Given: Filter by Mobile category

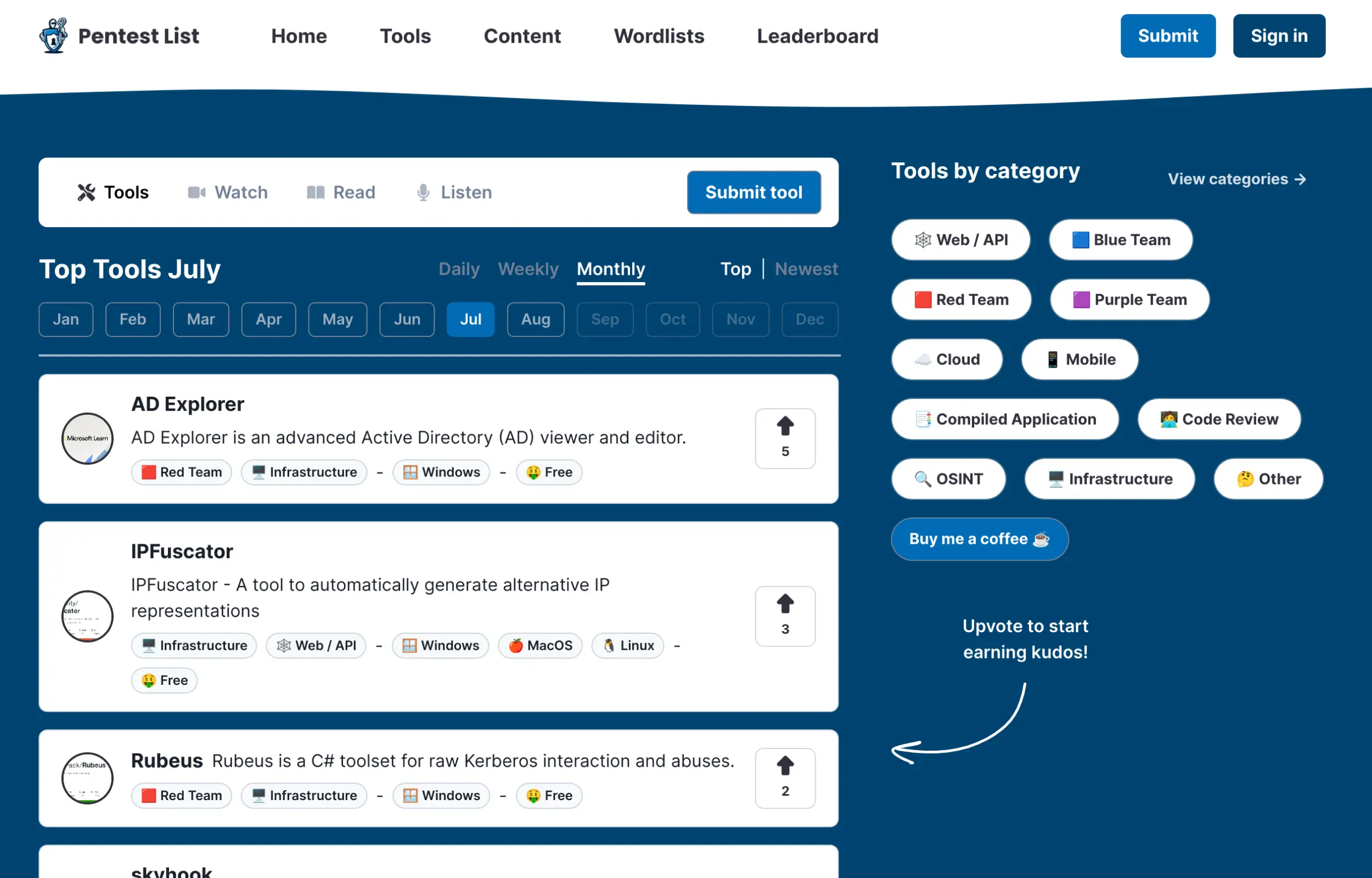Looking at the screenshot, I should pyautogui.click(x=1079, y=360).
